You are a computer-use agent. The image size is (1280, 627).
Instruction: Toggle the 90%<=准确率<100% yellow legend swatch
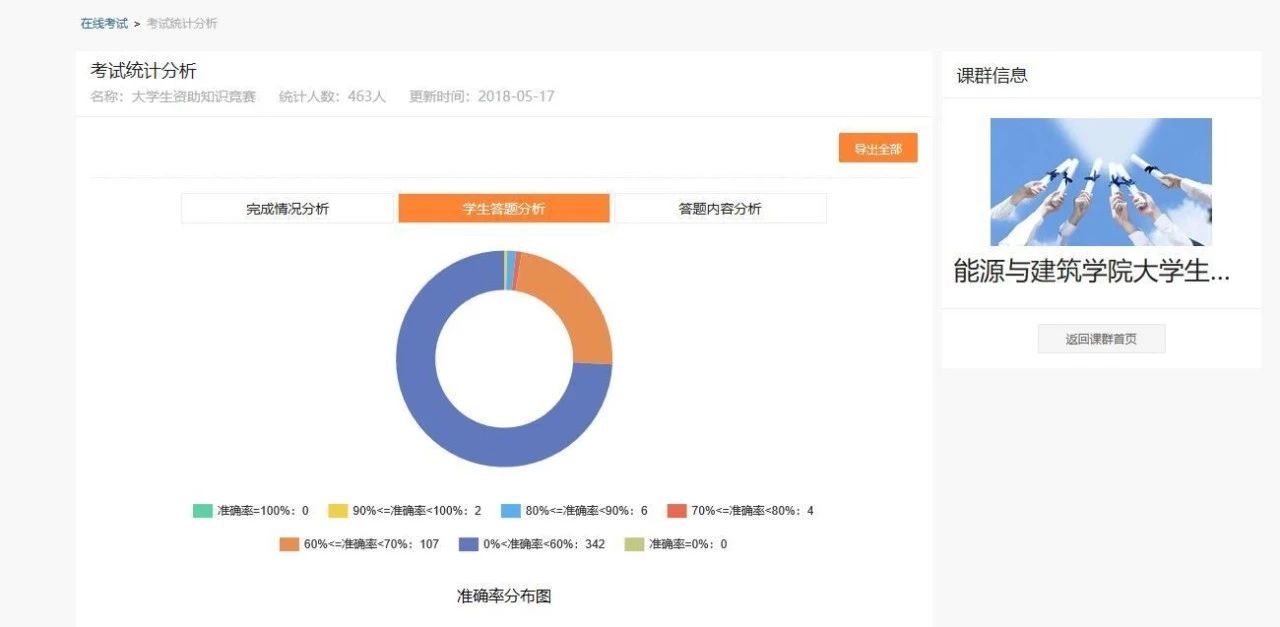pyautogui.click(x=338, y=511)
